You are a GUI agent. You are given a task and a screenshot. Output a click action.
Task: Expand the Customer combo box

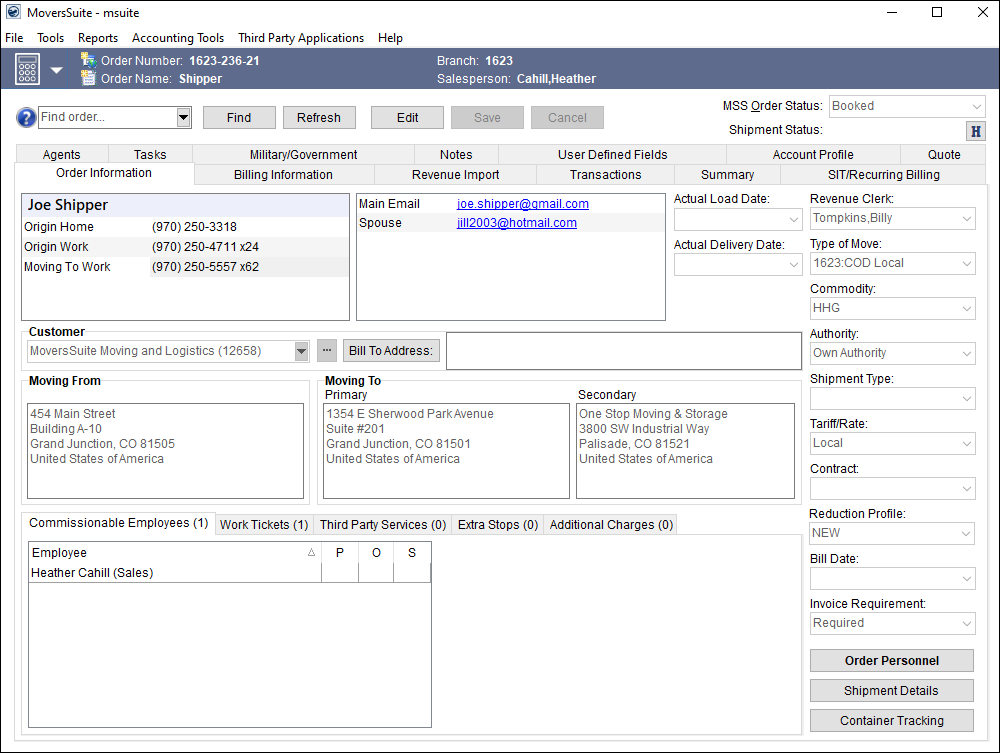302,351
